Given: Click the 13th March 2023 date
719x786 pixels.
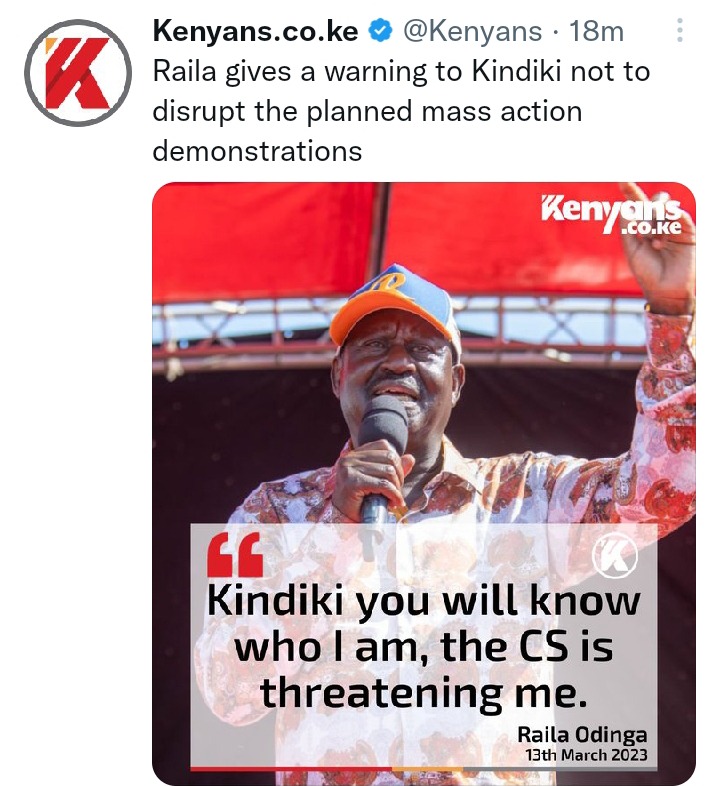Looking at the screenshot, I should (x=586, y=754).
